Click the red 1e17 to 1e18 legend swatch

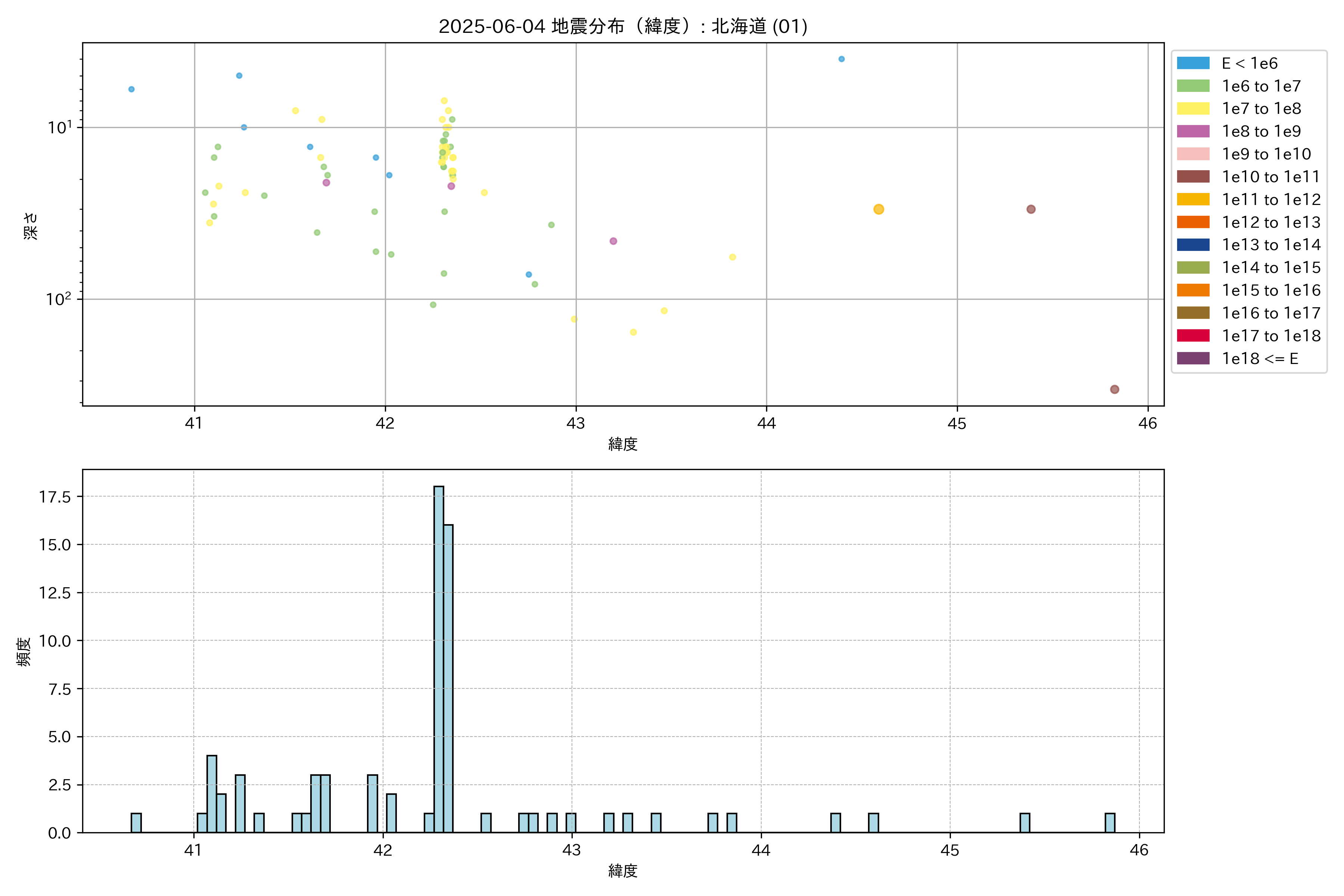click(1192, 335)
